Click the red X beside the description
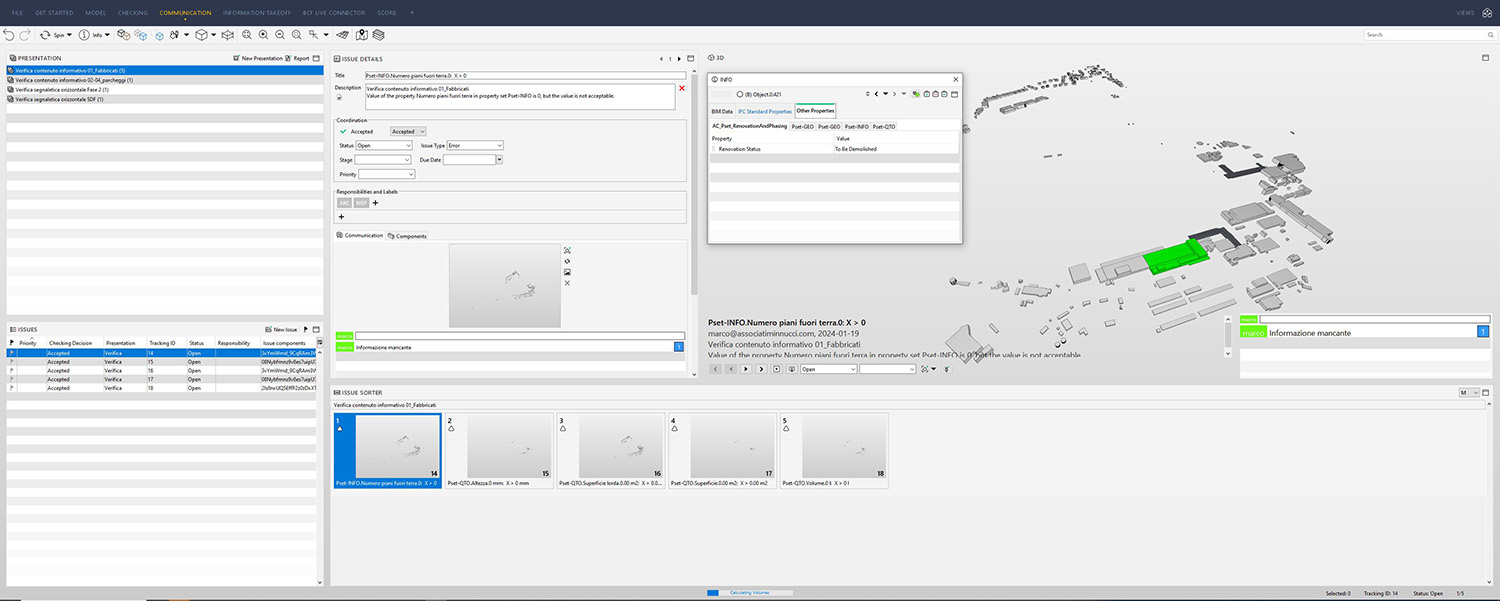 682,88
